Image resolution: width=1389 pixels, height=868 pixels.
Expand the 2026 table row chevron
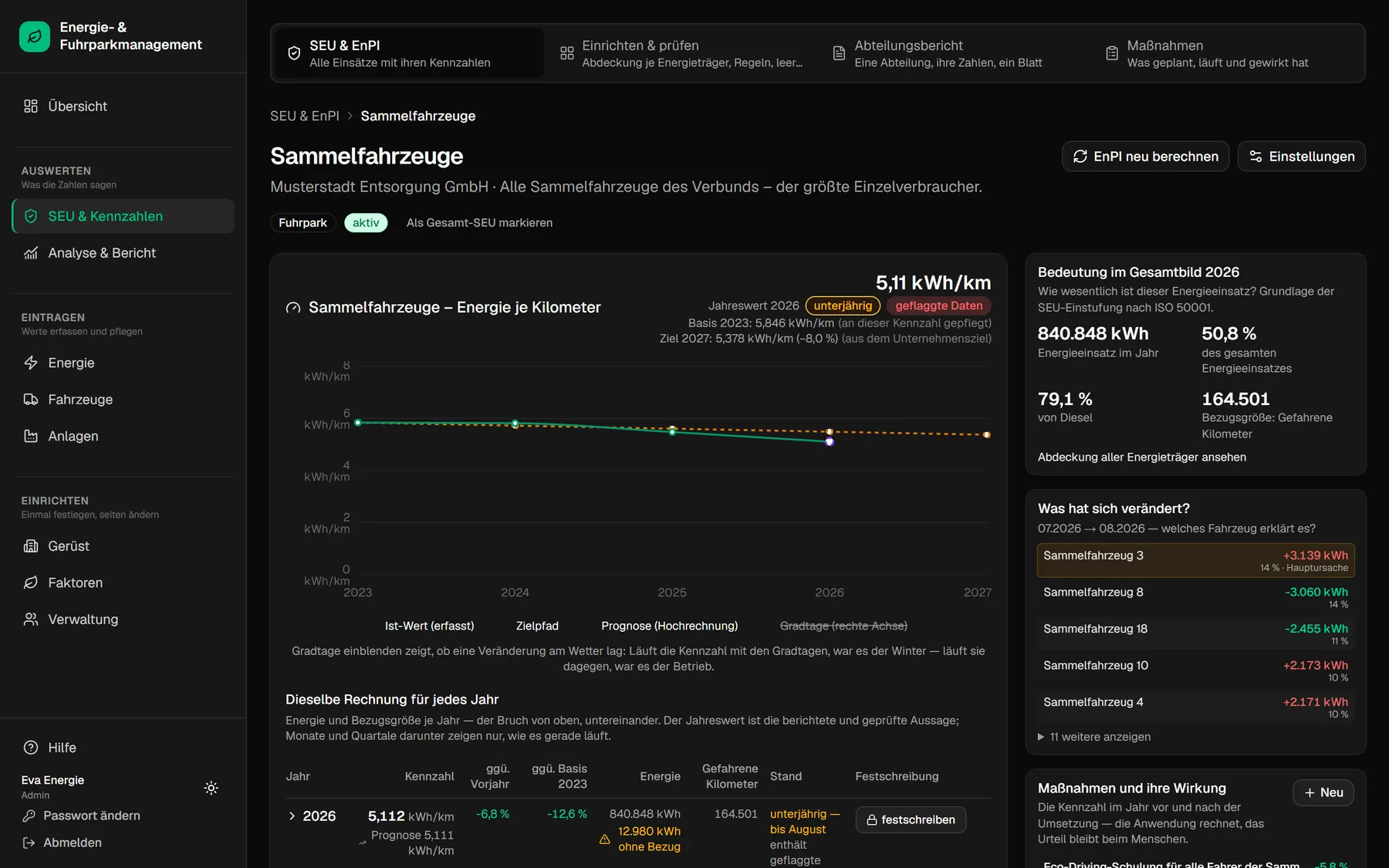292,816
